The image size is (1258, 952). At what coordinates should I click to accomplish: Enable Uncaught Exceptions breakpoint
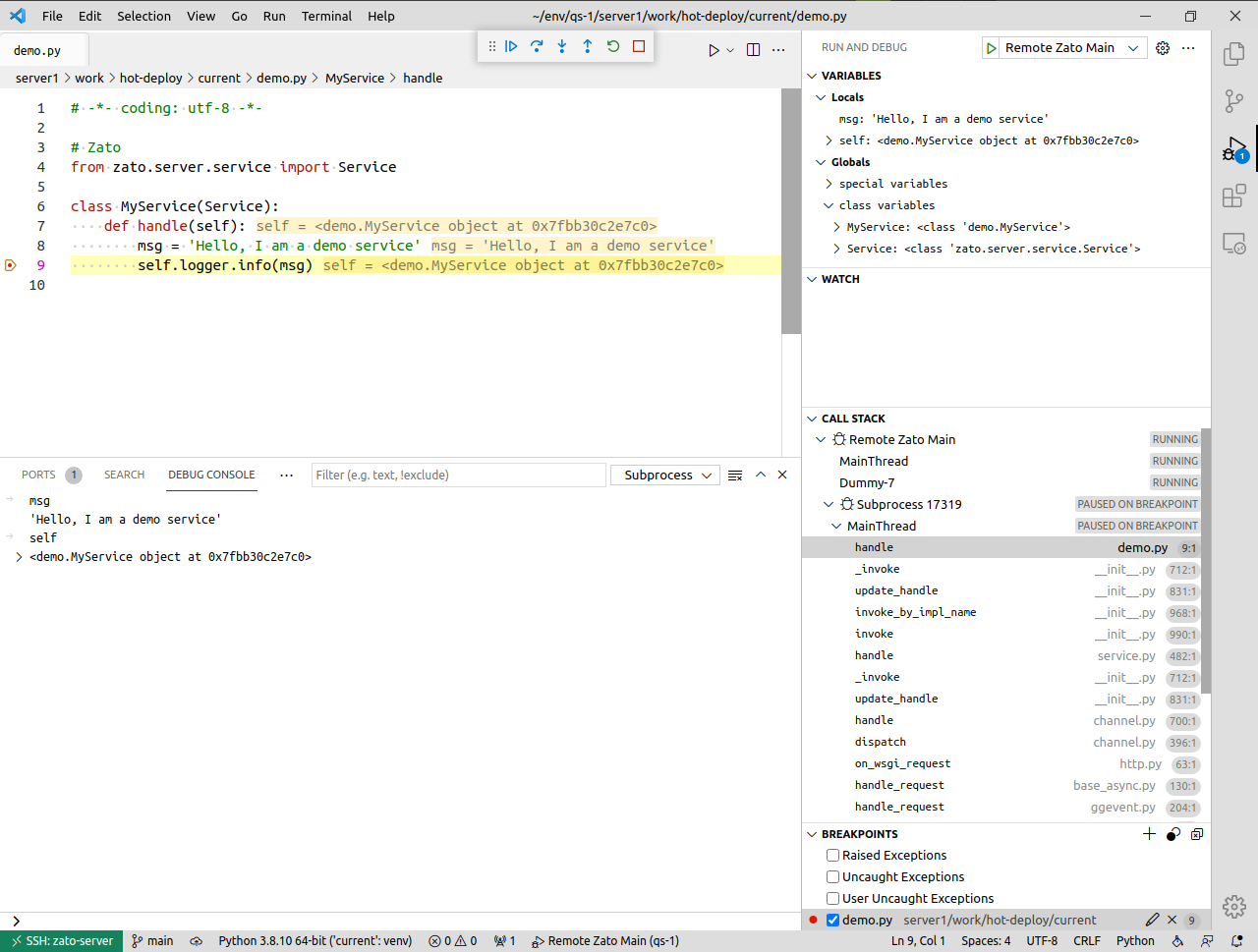tap(832, 877)
